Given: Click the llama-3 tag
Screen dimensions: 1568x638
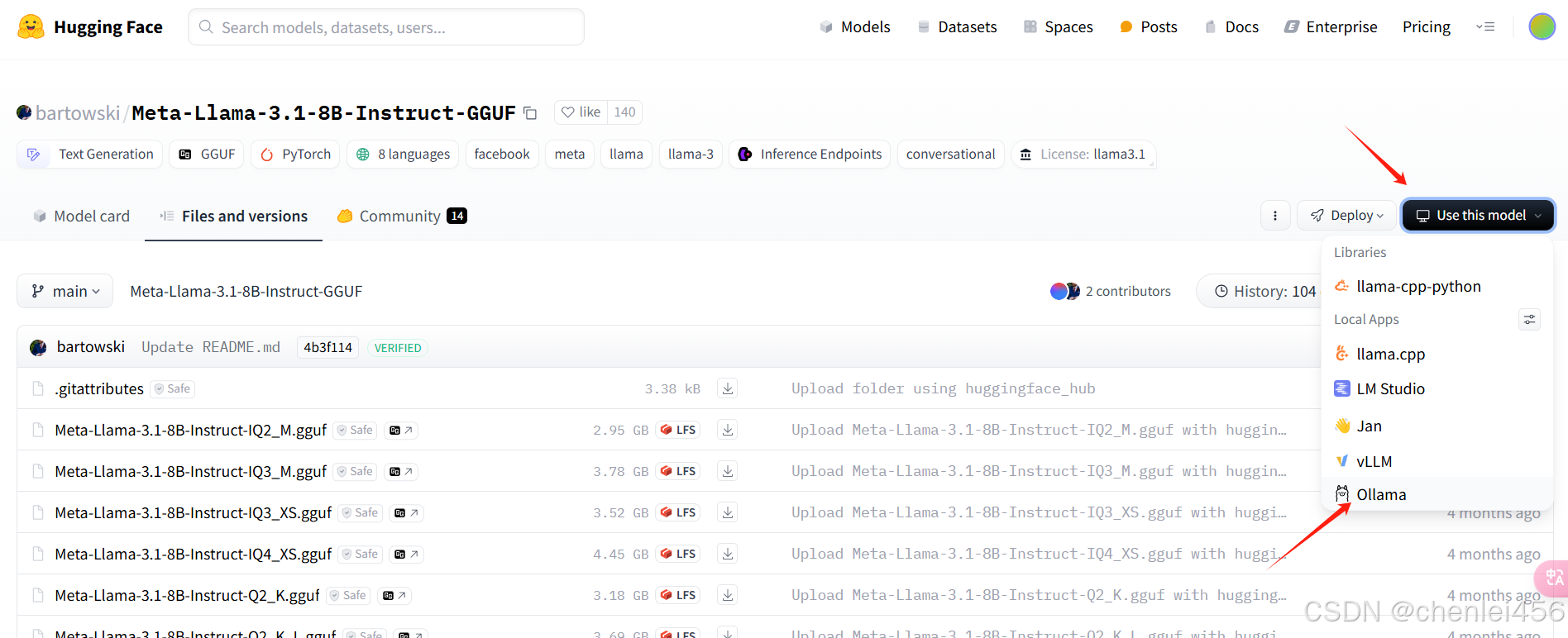Looking at the screenshot, I should 691,155.
